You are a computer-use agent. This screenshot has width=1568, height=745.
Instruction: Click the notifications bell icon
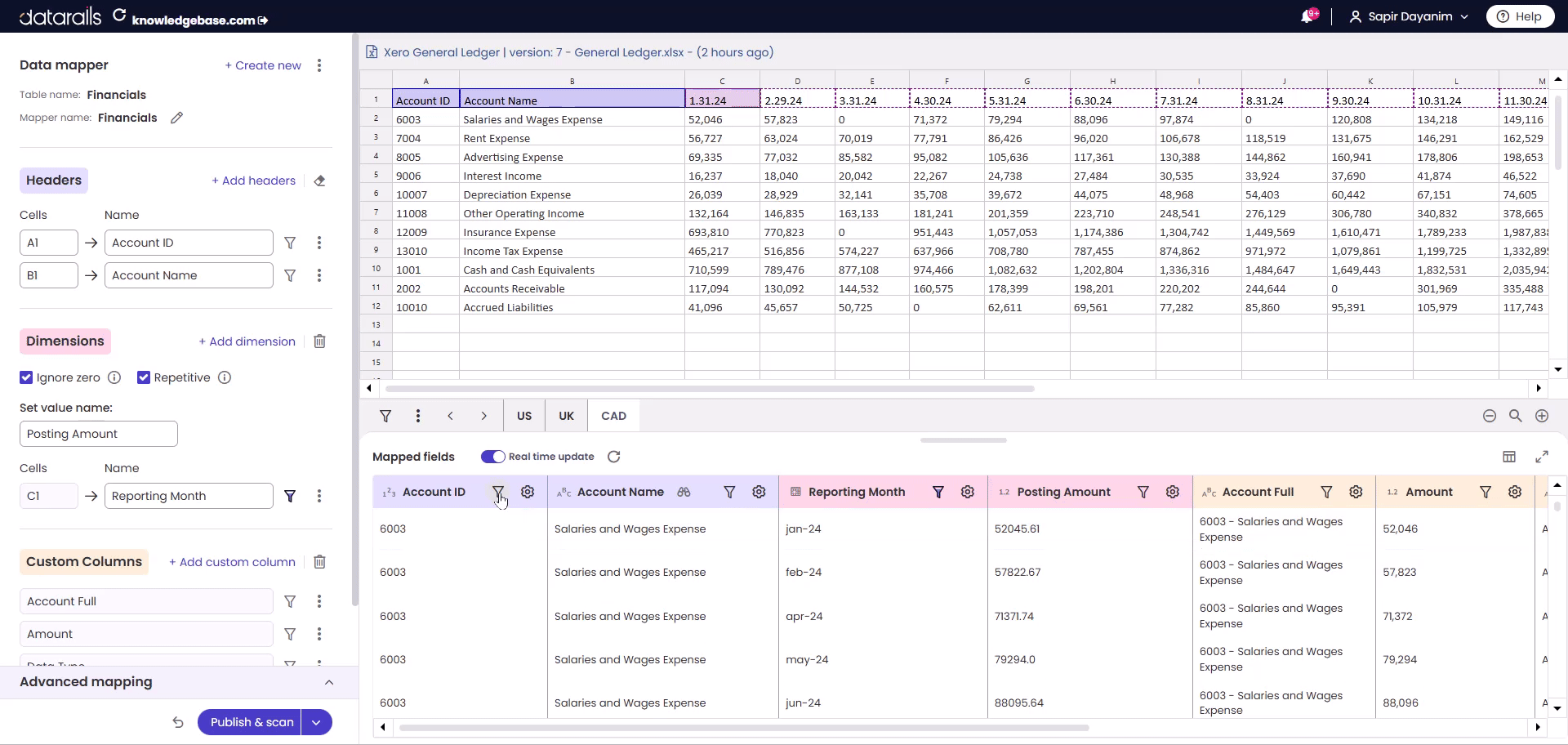point(1307,17)
